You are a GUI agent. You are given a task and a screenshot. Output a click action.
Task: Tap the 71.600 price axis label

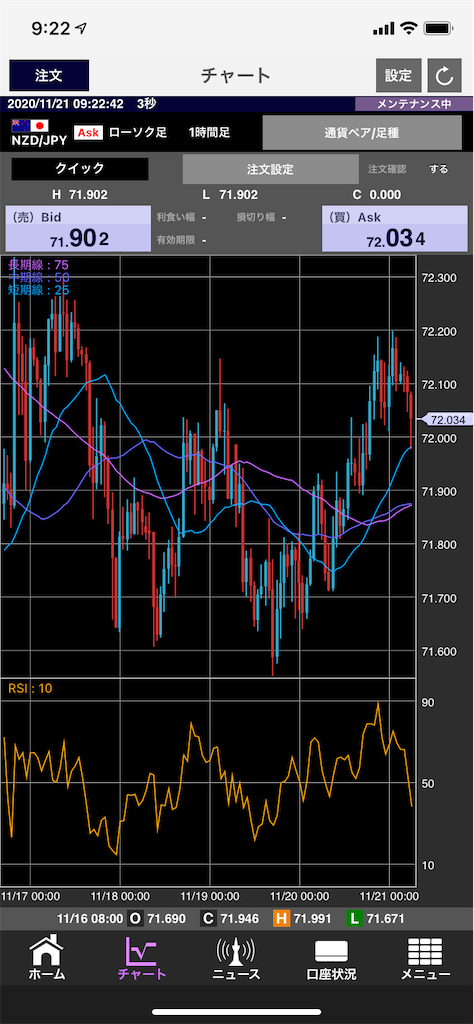(x=439, y=651)
